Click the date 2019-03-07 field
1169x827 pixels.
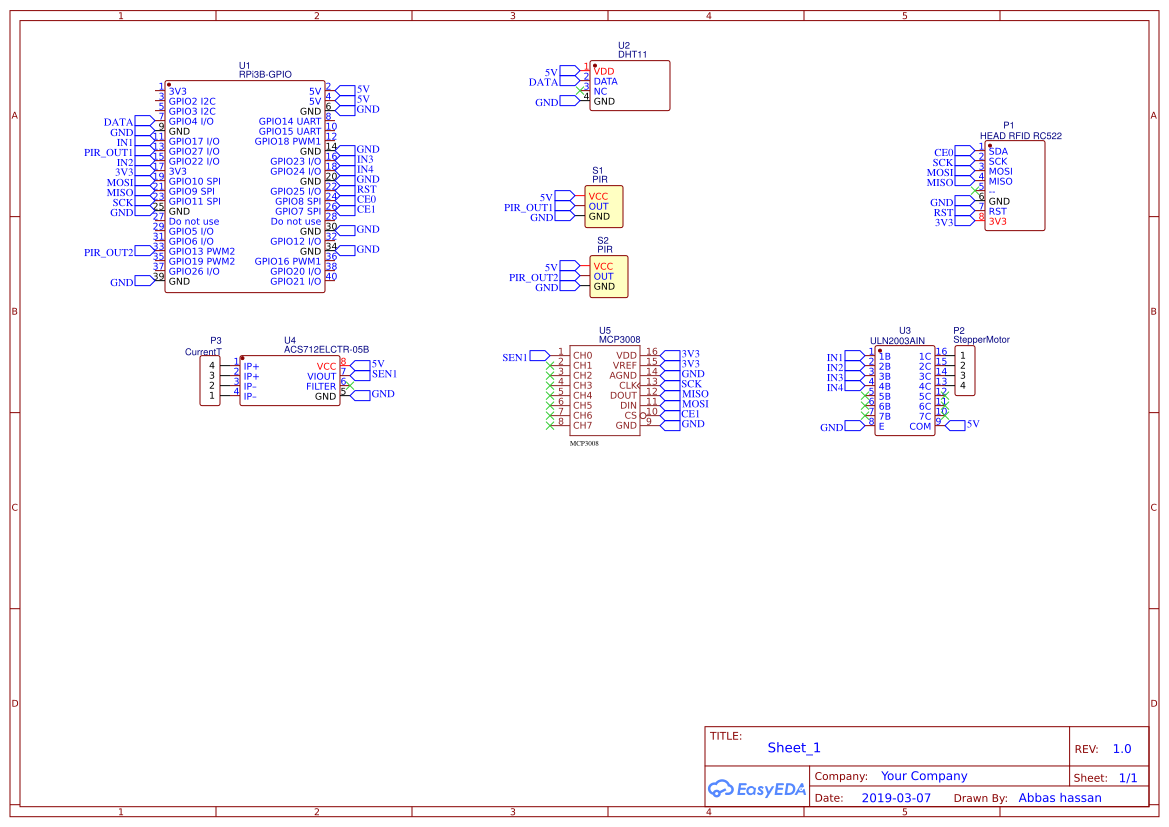pos(895,798)
